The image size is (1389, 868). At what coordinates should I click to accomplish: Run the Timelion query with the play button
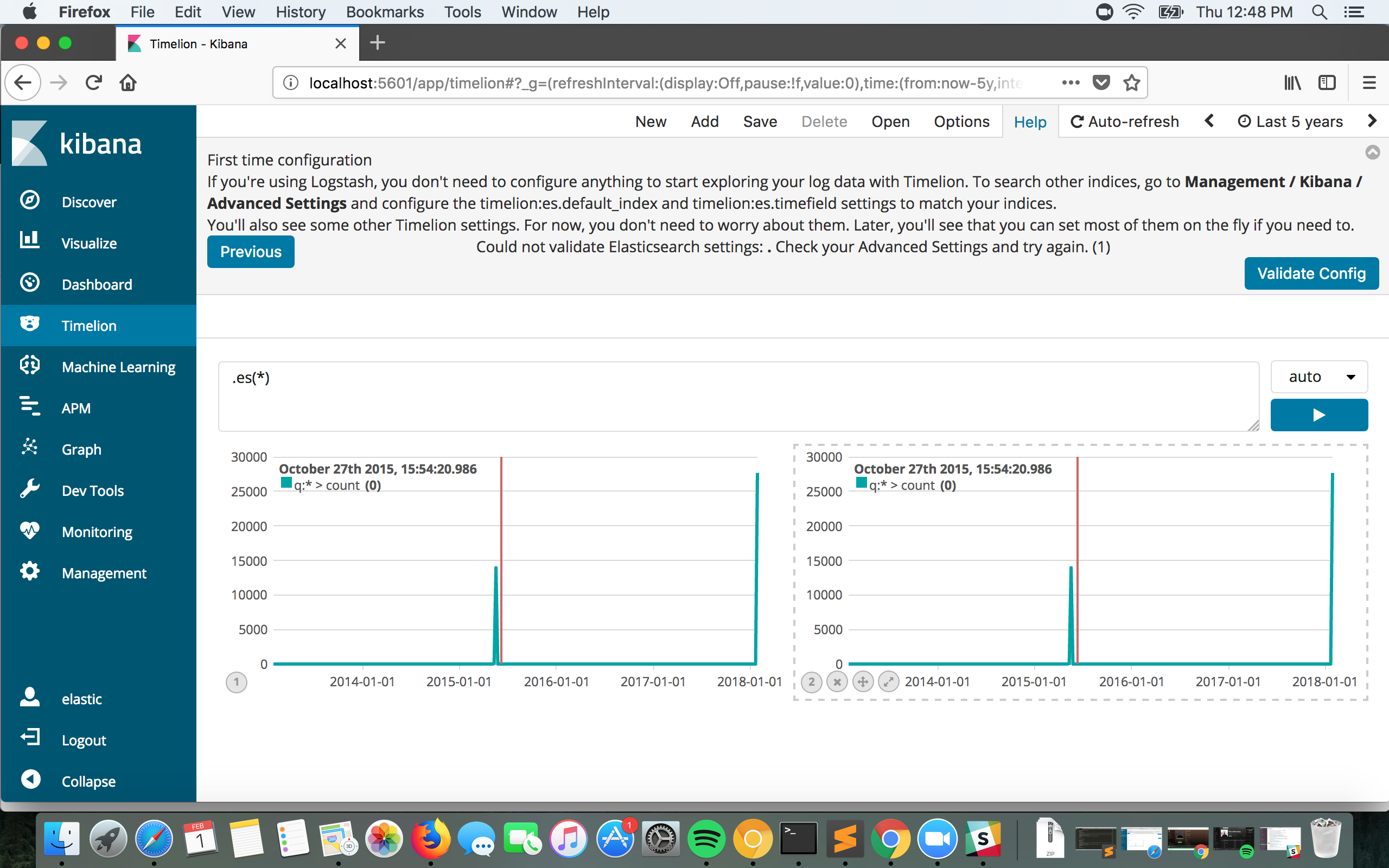tap(1319, 414)
